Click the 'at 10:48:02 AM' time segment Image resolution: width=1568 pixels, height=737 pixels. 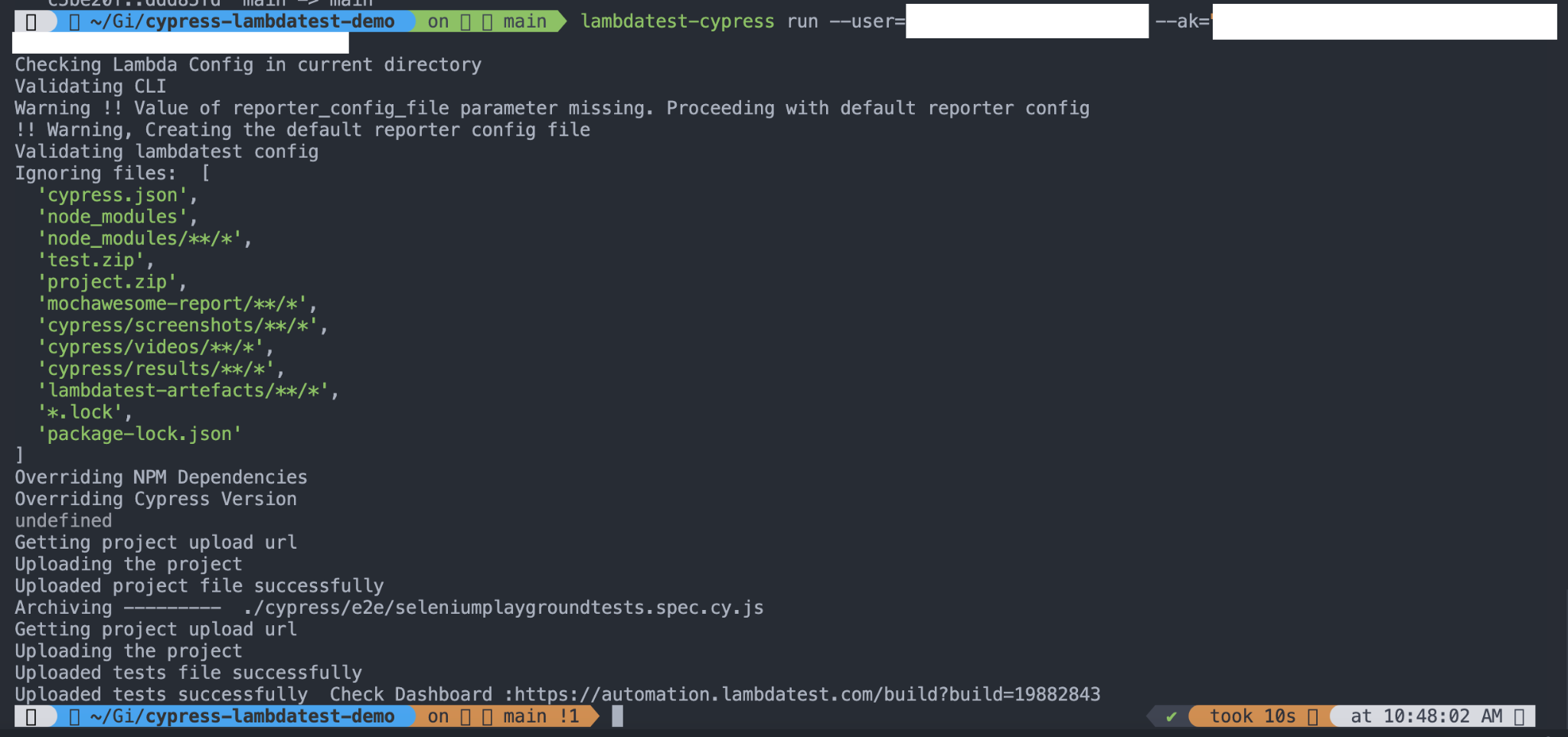pos(1426,716)
